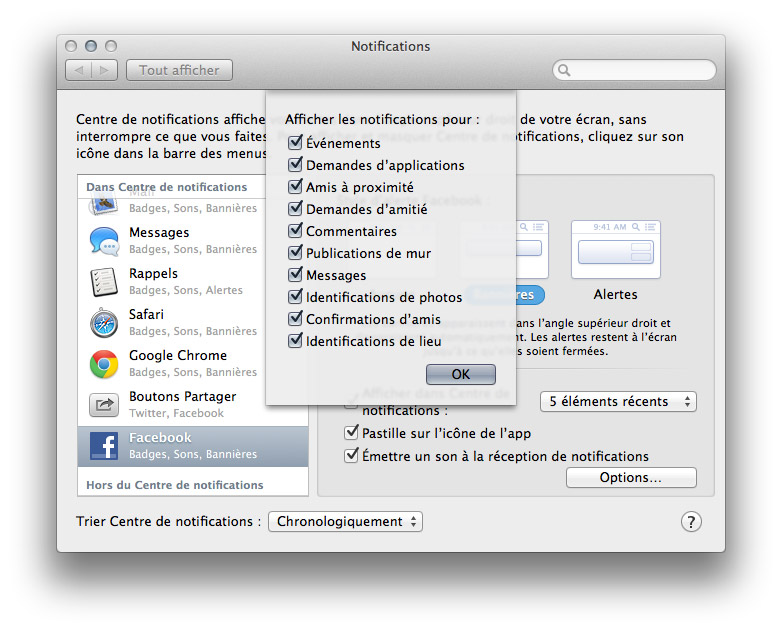Choose the Alertes alert style thumbnail
Viewport: 782px width, 631px height.
(x=615, y=249)
